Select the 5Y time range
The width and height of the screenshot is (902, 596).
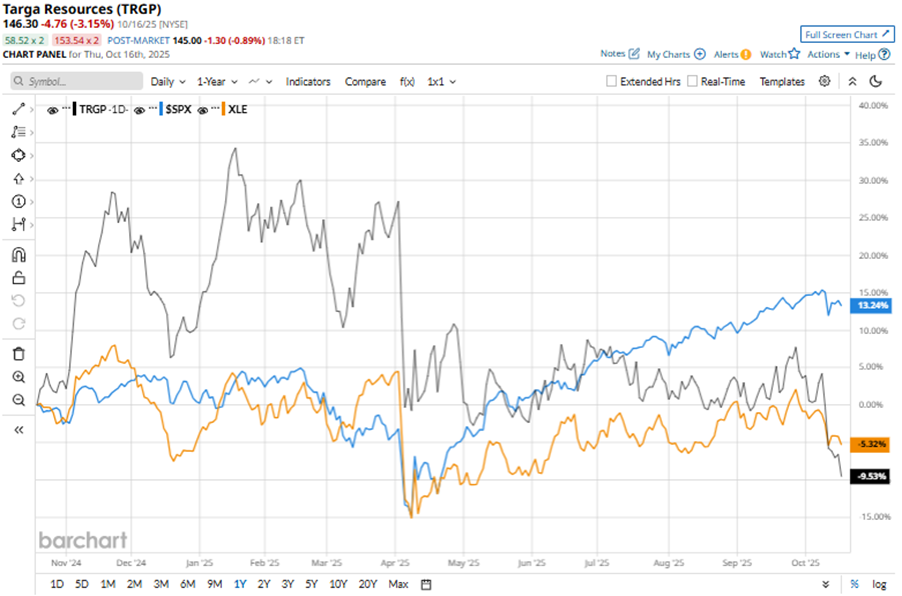(x=311, y=584)
